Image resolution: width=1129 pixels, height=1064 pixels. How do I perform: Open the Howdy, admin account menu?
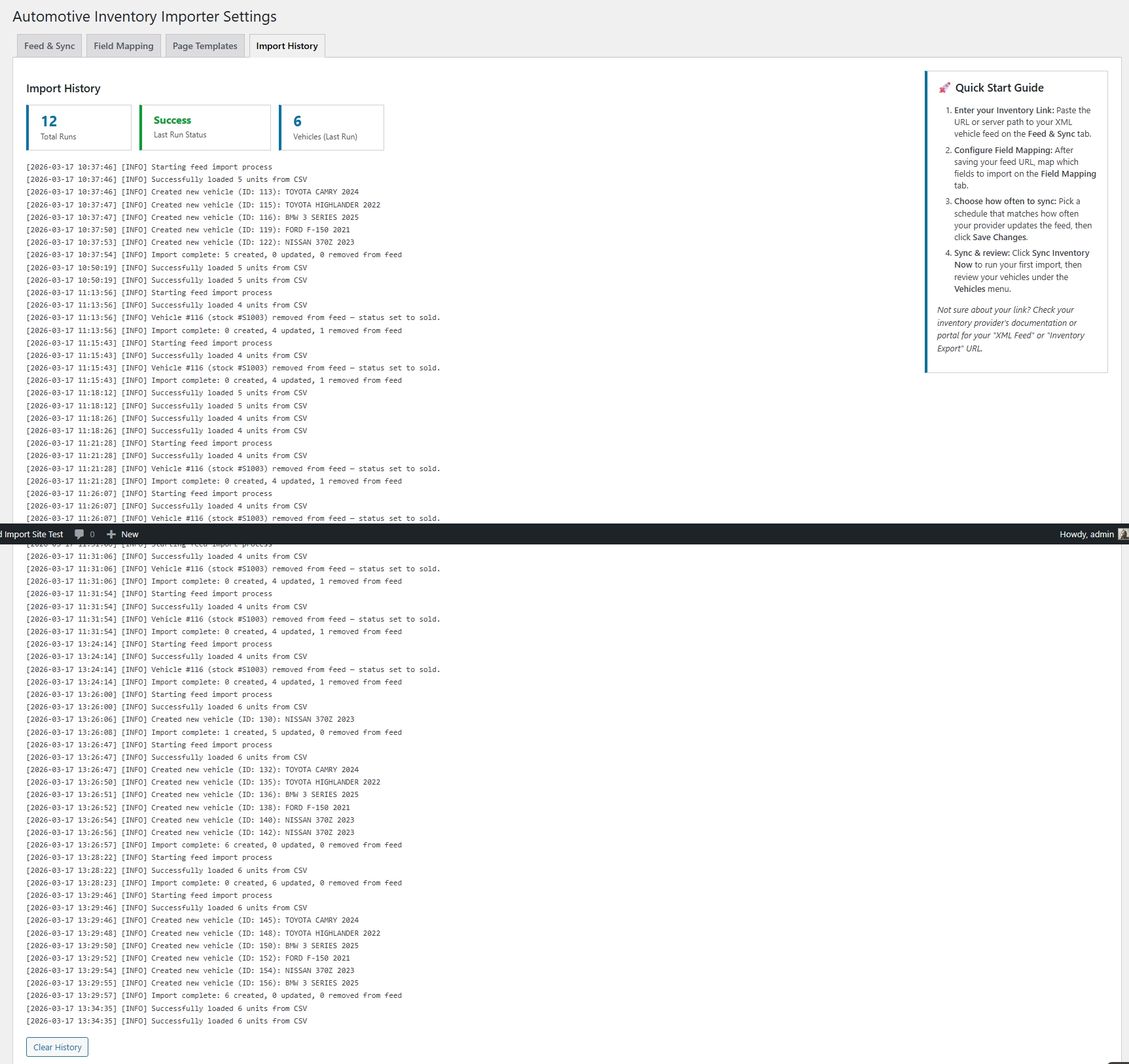click(1086, 534)
